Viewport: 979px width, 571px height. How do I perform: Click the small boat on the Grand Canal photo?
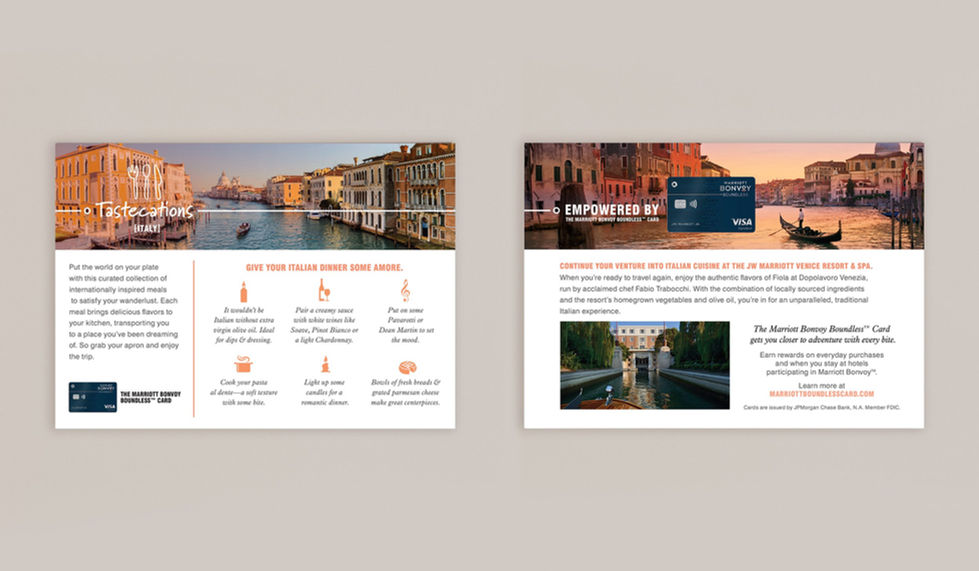tap(243, 229)
